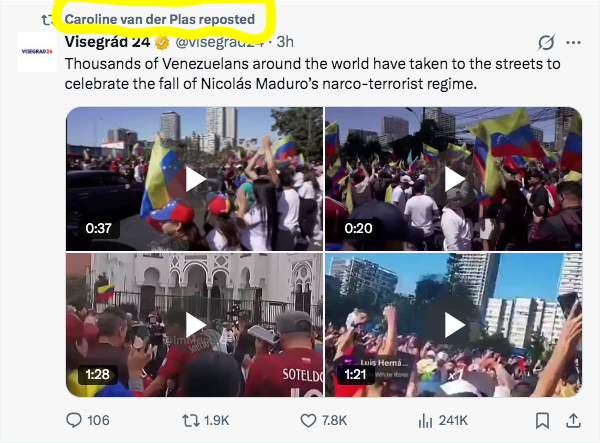Play the 0:20 flag-waving video
602x443 pixels.
click(x=453, y=179)
